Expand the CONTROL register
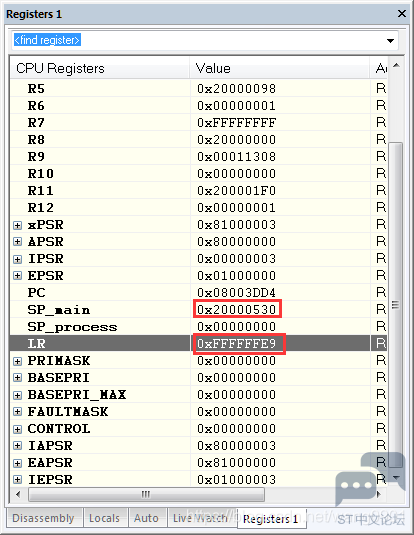This screenshot has width=414, height=535. pos(17,429)
